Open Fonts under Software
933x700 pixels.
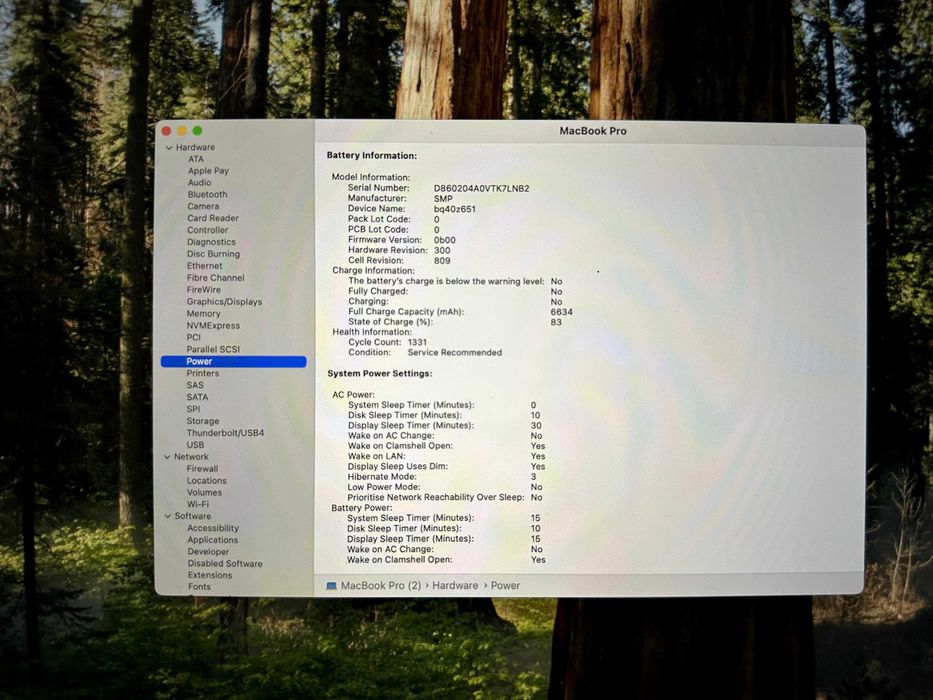[x=199, y=586]
